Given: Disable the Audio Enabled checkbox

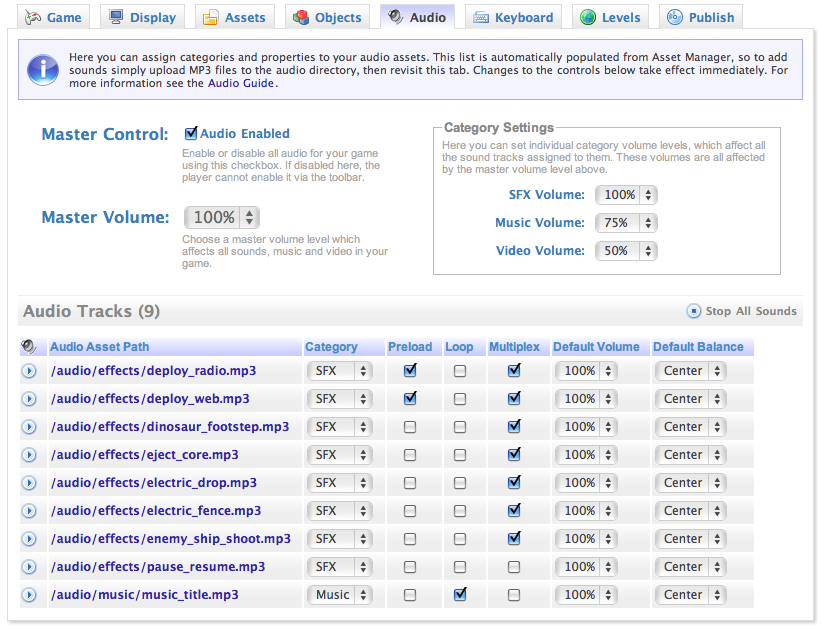Looking at the screenshot, I should click(x=191, y=133).
